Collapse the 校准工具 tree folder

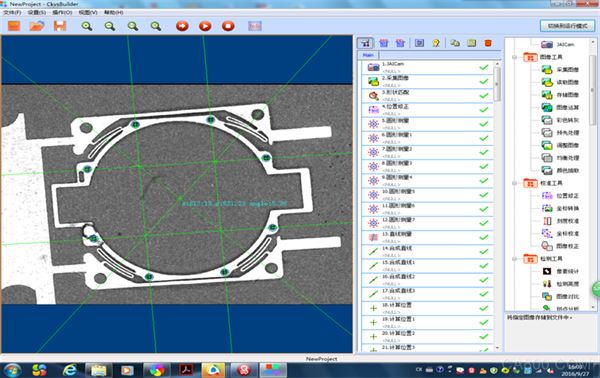515,183
